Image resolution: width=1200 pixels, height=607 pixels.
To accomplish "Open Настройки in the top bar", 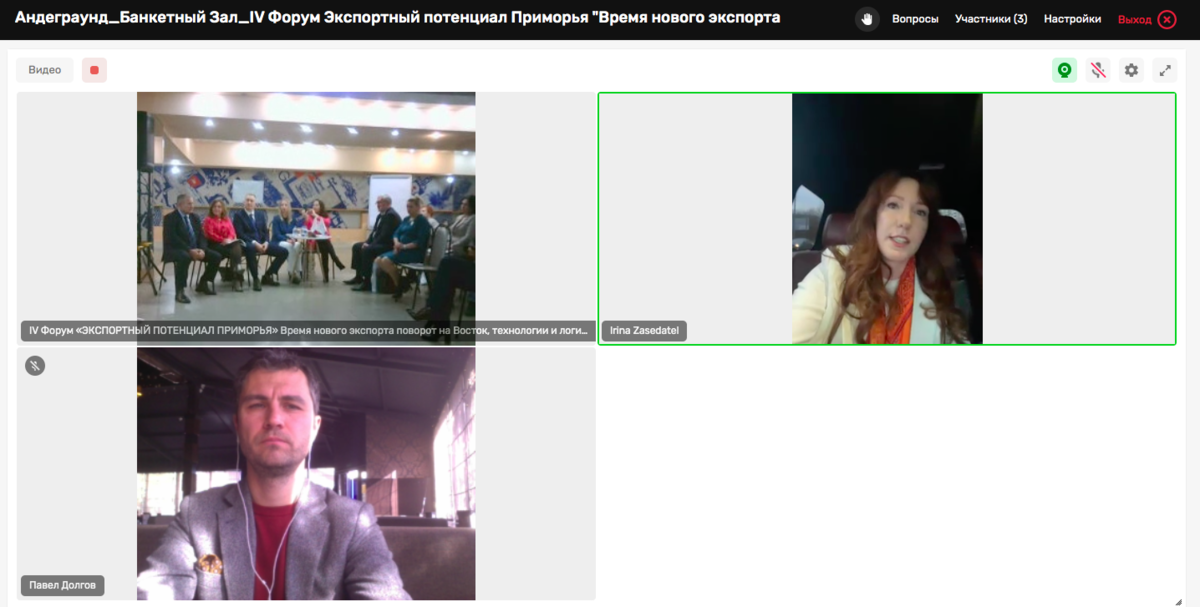I will (1072, 19).
